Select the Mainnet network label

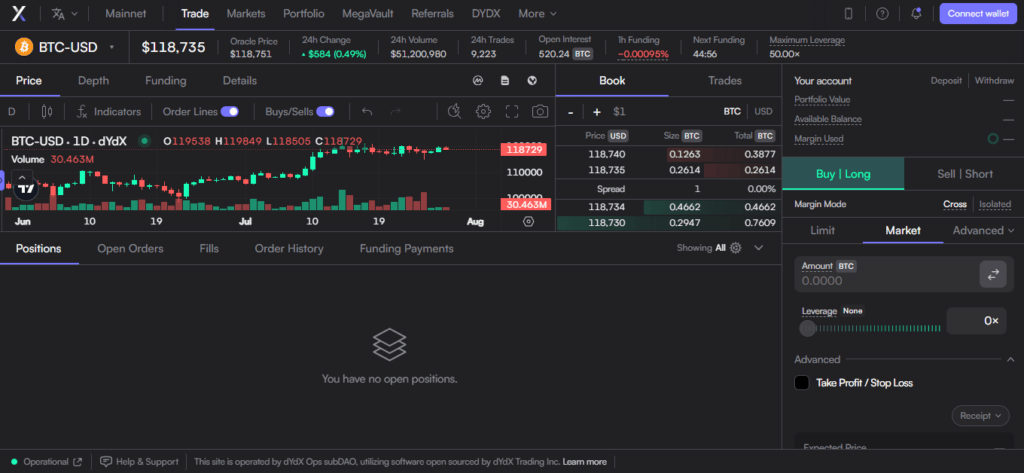[x=125, y=14]
